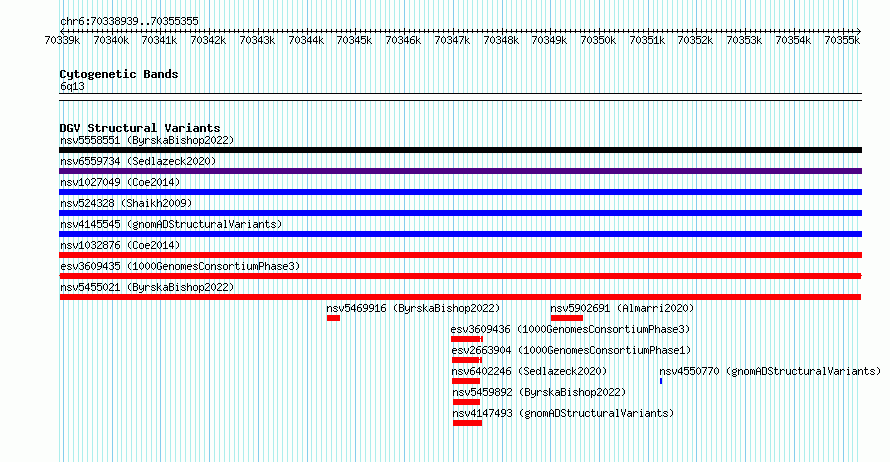Click the 70345k ruler position
The height and width of the screenshot is (462, 890).
(x=355, y=40)
